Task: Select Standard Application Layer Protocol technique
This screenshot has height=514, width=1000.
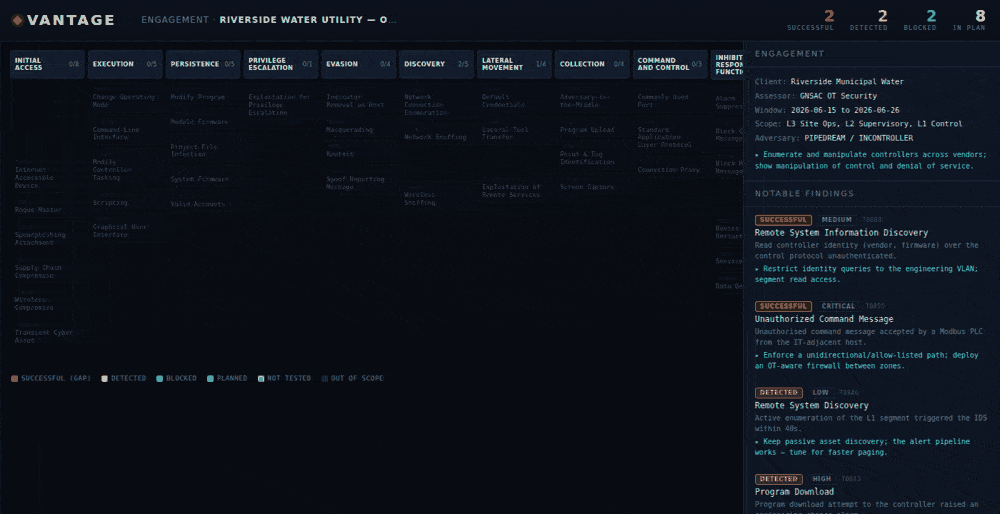Action: (670, 137)
